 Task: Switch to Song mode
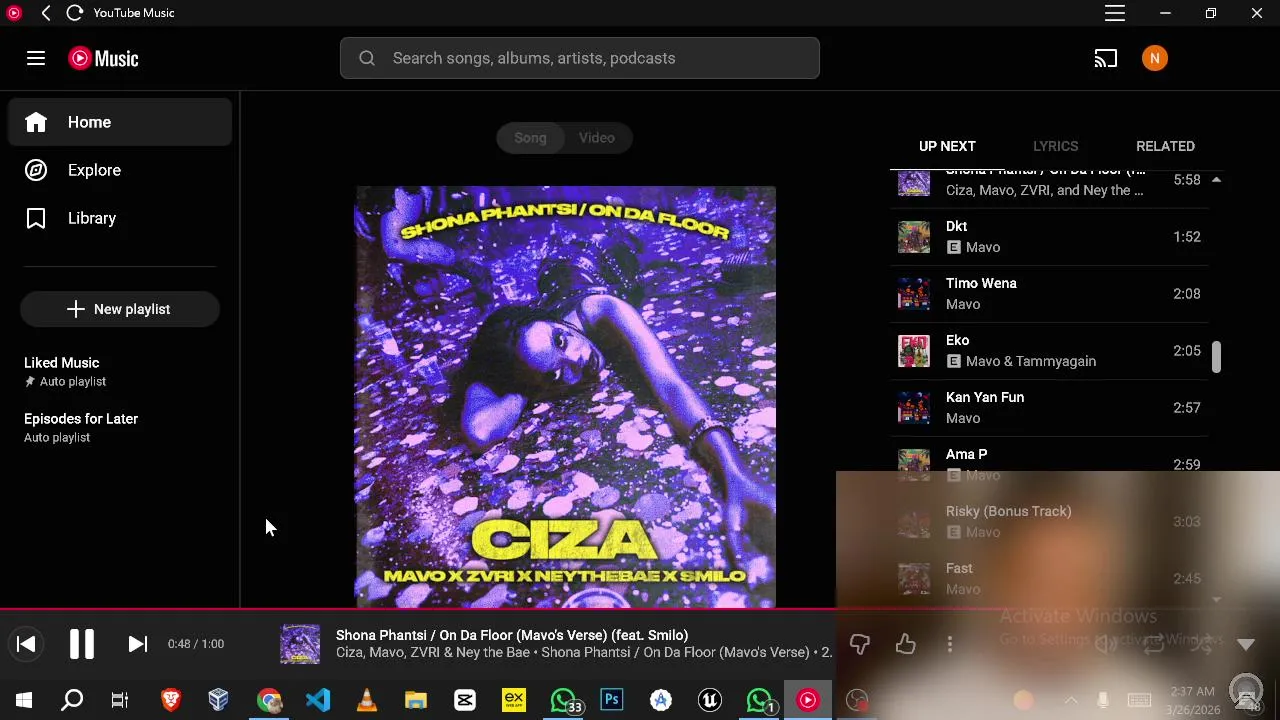[530, 138]
